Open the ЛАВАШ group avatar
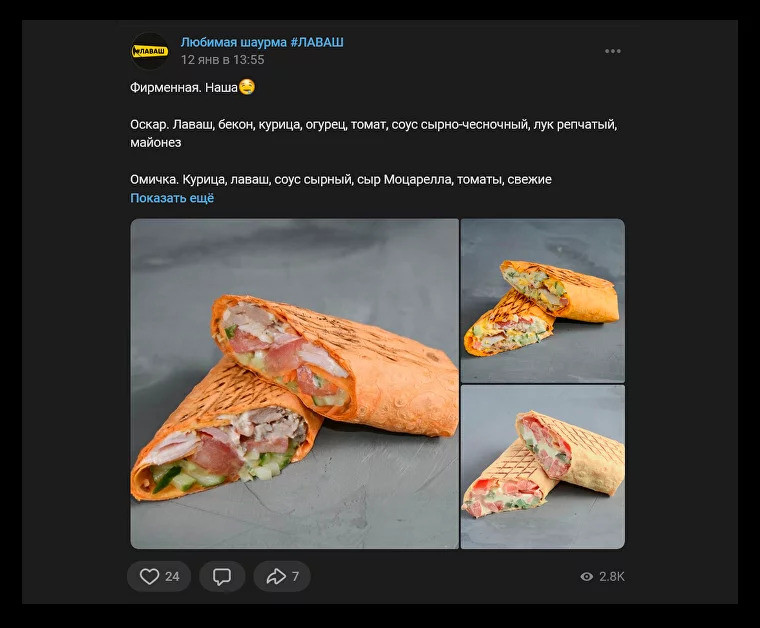This screenshot has width=760, height=628. point(150,51)
